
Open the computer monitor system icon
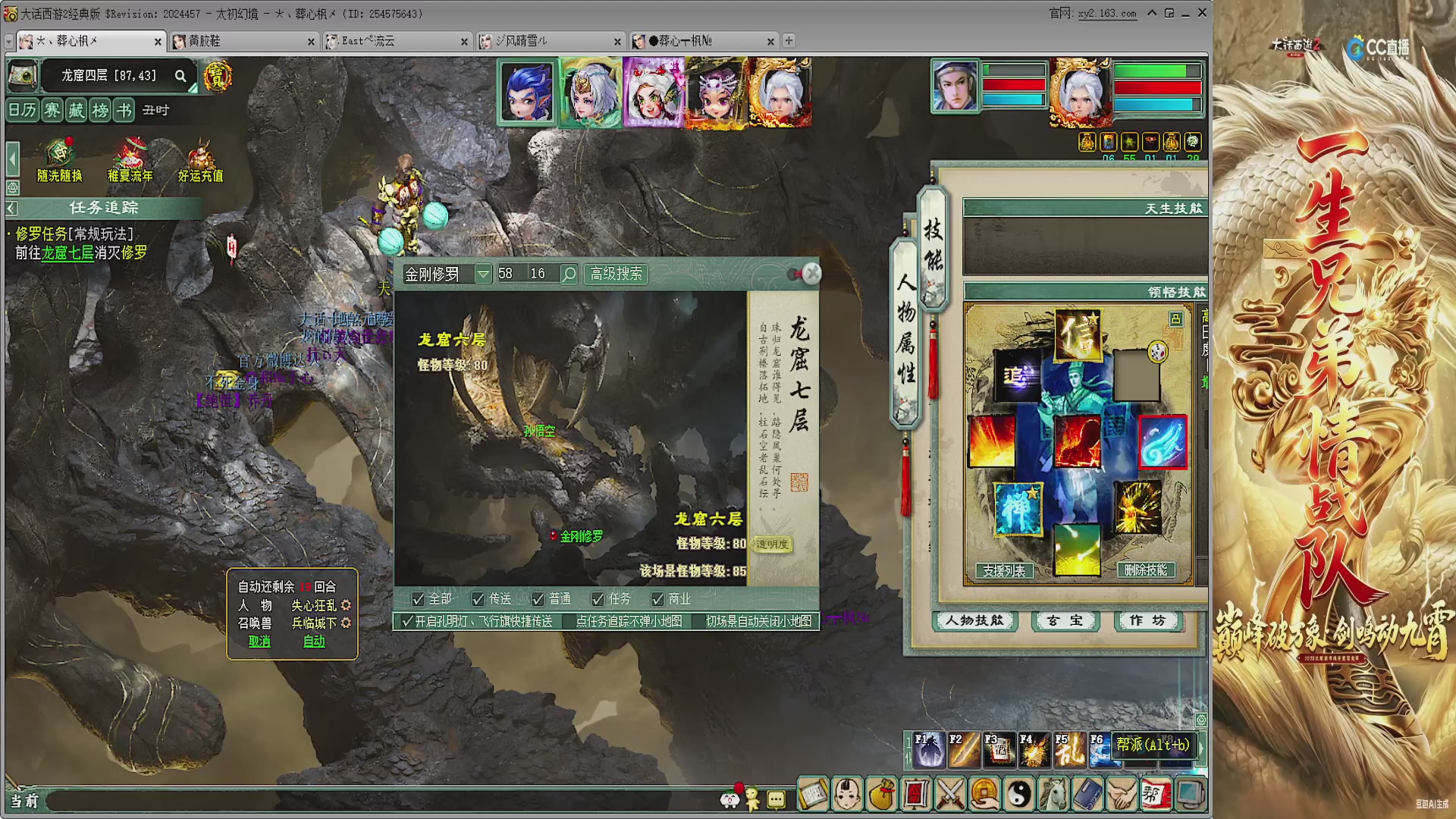[x=1190, y=795]
